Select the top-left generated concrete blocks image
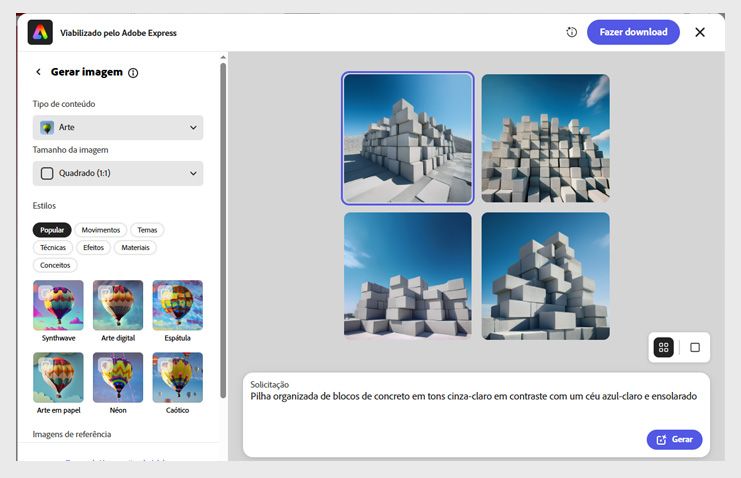 pyautogui.click(x=407, y=138)
